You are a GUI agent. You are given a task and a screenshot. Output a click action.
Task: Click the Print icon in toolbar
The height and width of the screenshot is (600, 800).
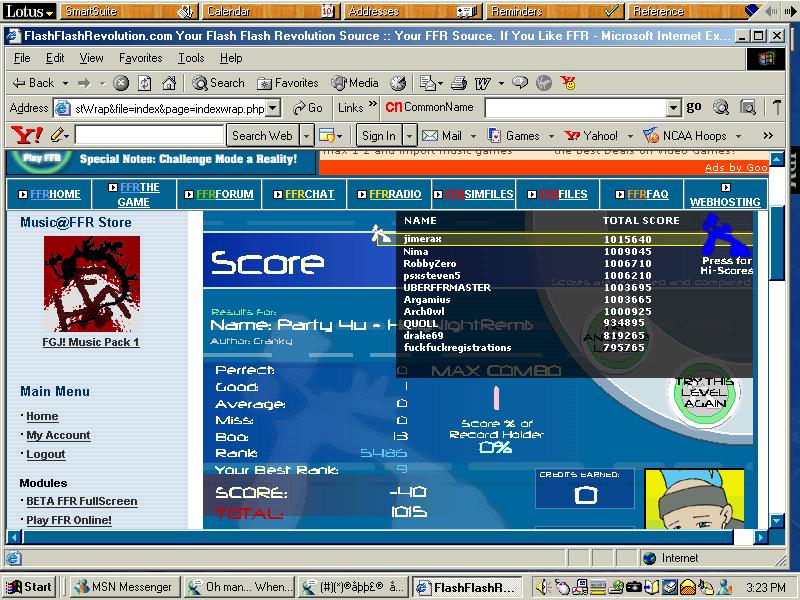click(x=459, y=83)
